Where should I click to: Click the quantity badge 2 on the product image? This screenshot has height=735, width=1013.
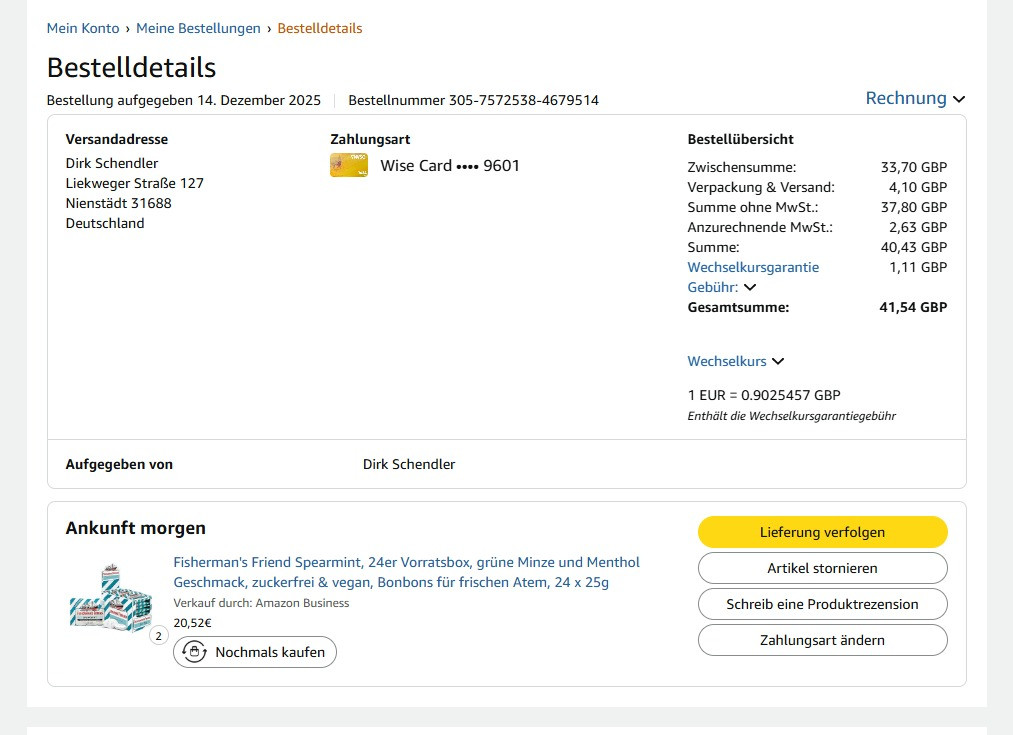[x=158, y=636]
